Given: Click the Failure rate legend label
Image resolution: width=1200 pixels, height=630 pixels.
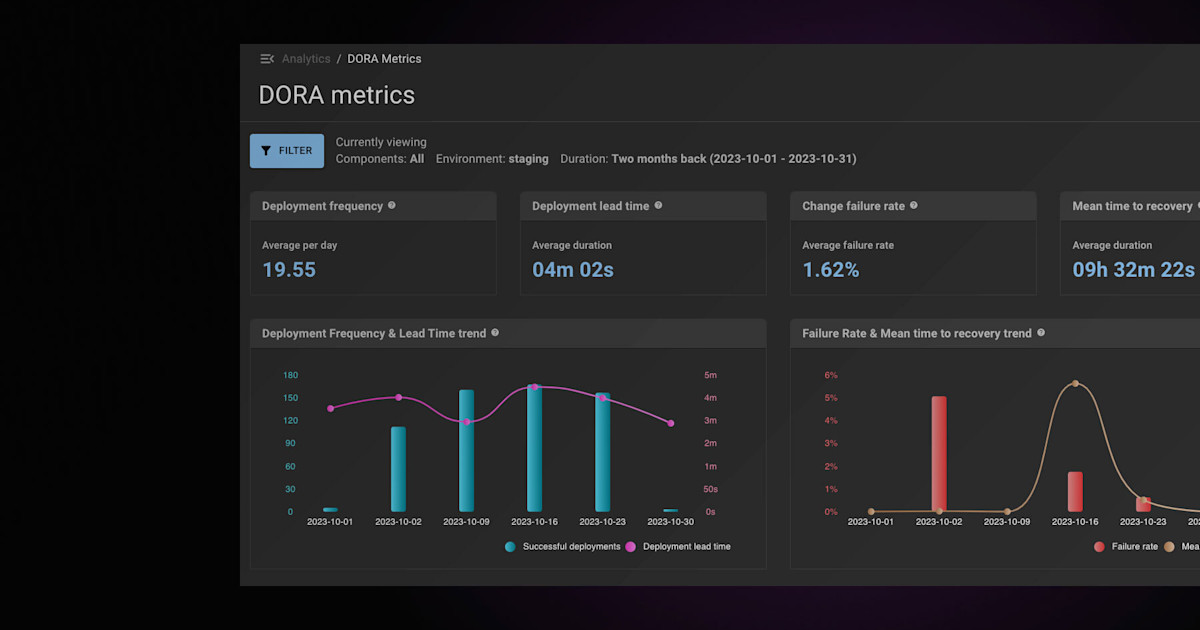Looking at the screenshot, I should coord(1135,547).
